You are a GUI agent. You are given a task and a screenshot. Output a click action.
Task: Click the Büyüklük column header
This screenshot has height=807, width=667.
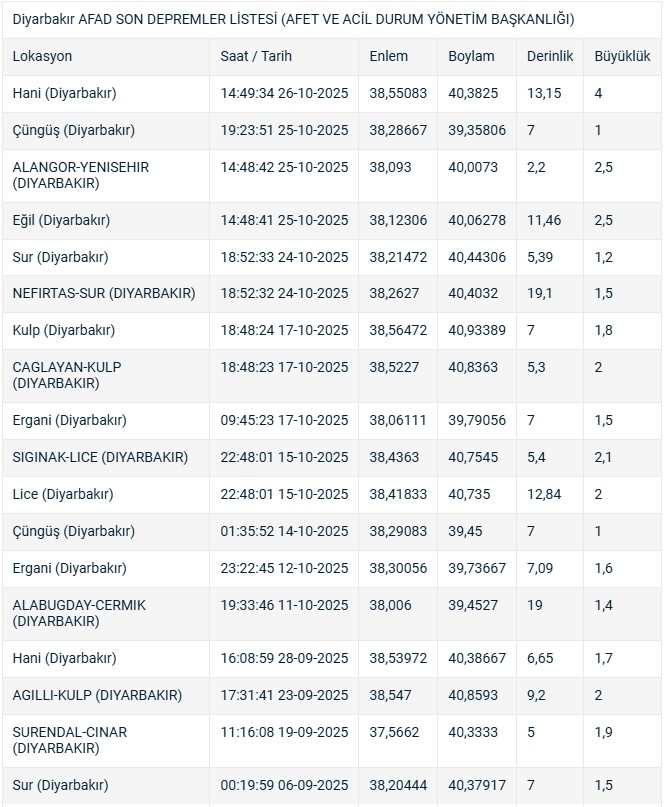point(622,57)
